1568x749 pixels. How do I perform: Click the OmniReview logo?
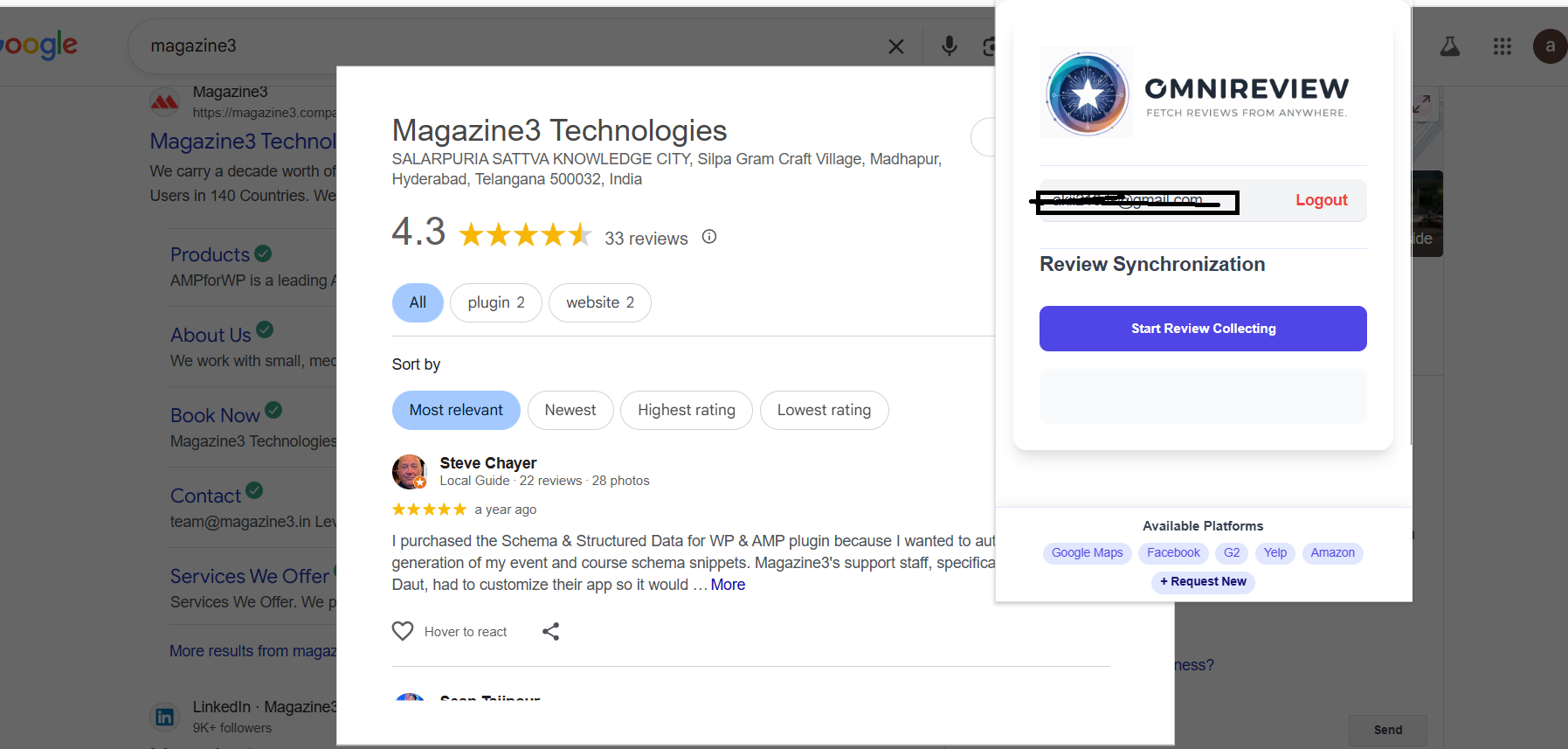pos(1088,94)
